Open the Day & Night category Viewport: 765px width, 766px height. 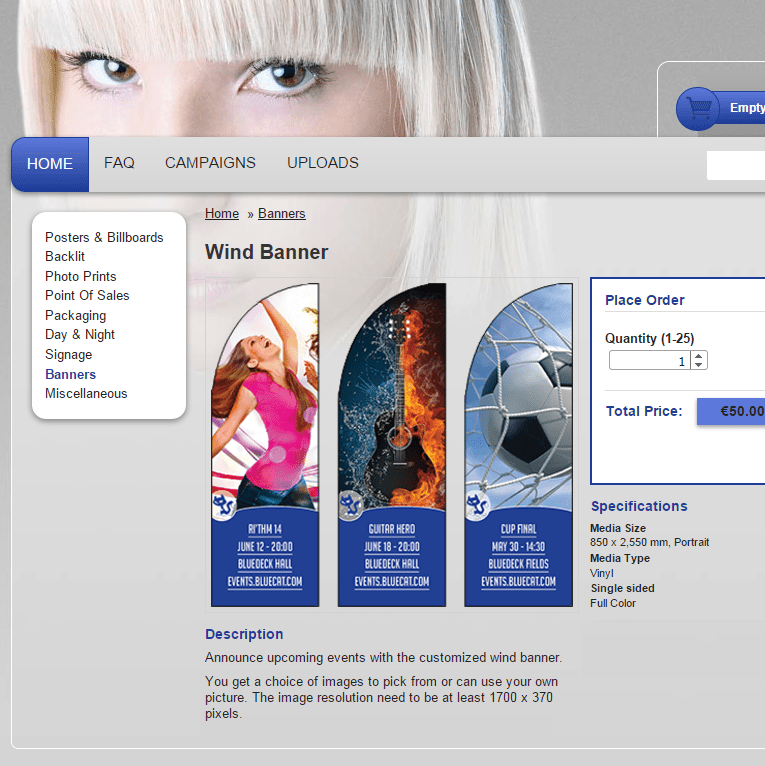coord(80,335)
